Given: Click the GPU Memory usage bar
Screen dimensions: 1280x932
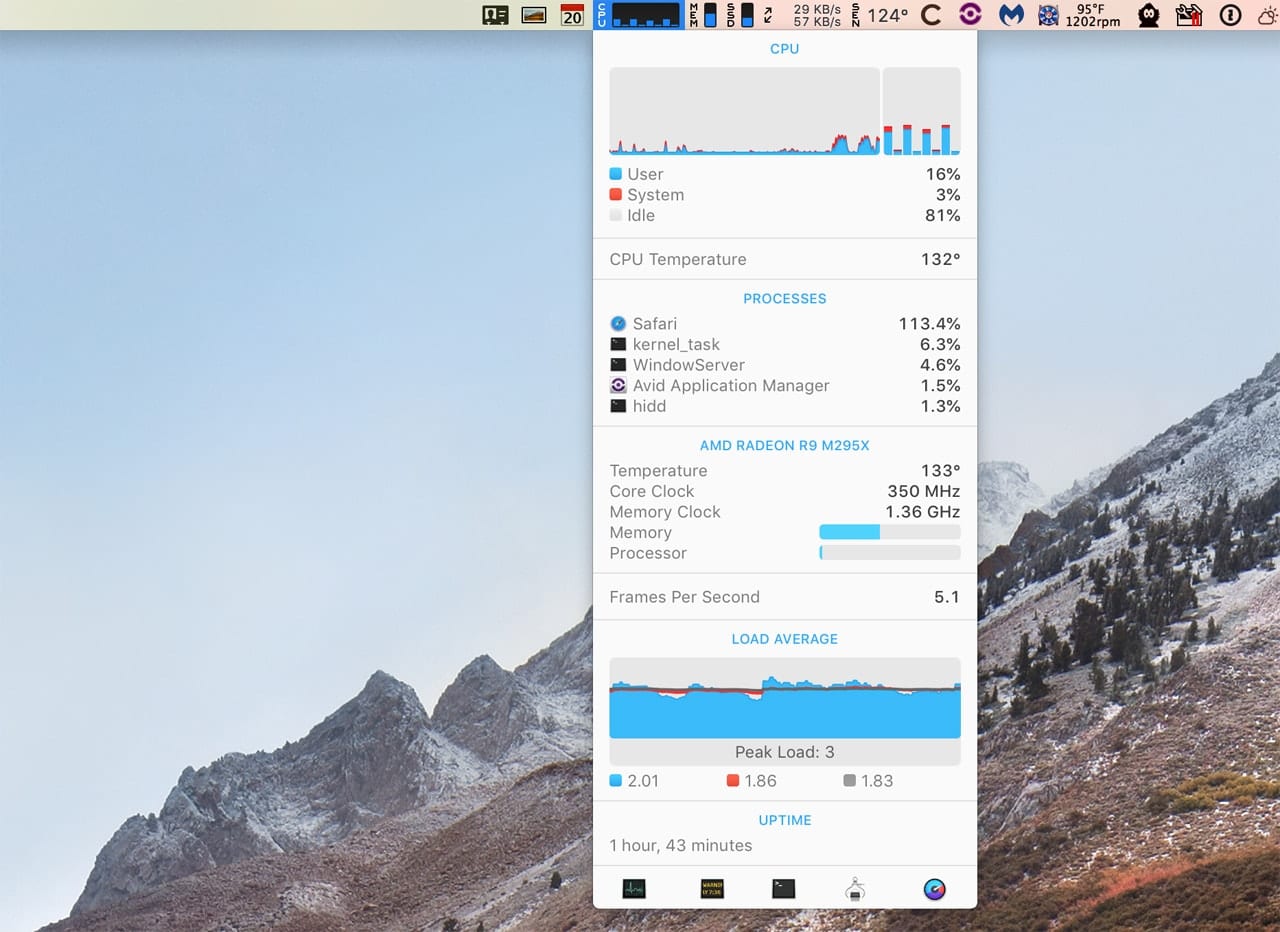Looking at the screenshot, I should (x=889, y=533).
